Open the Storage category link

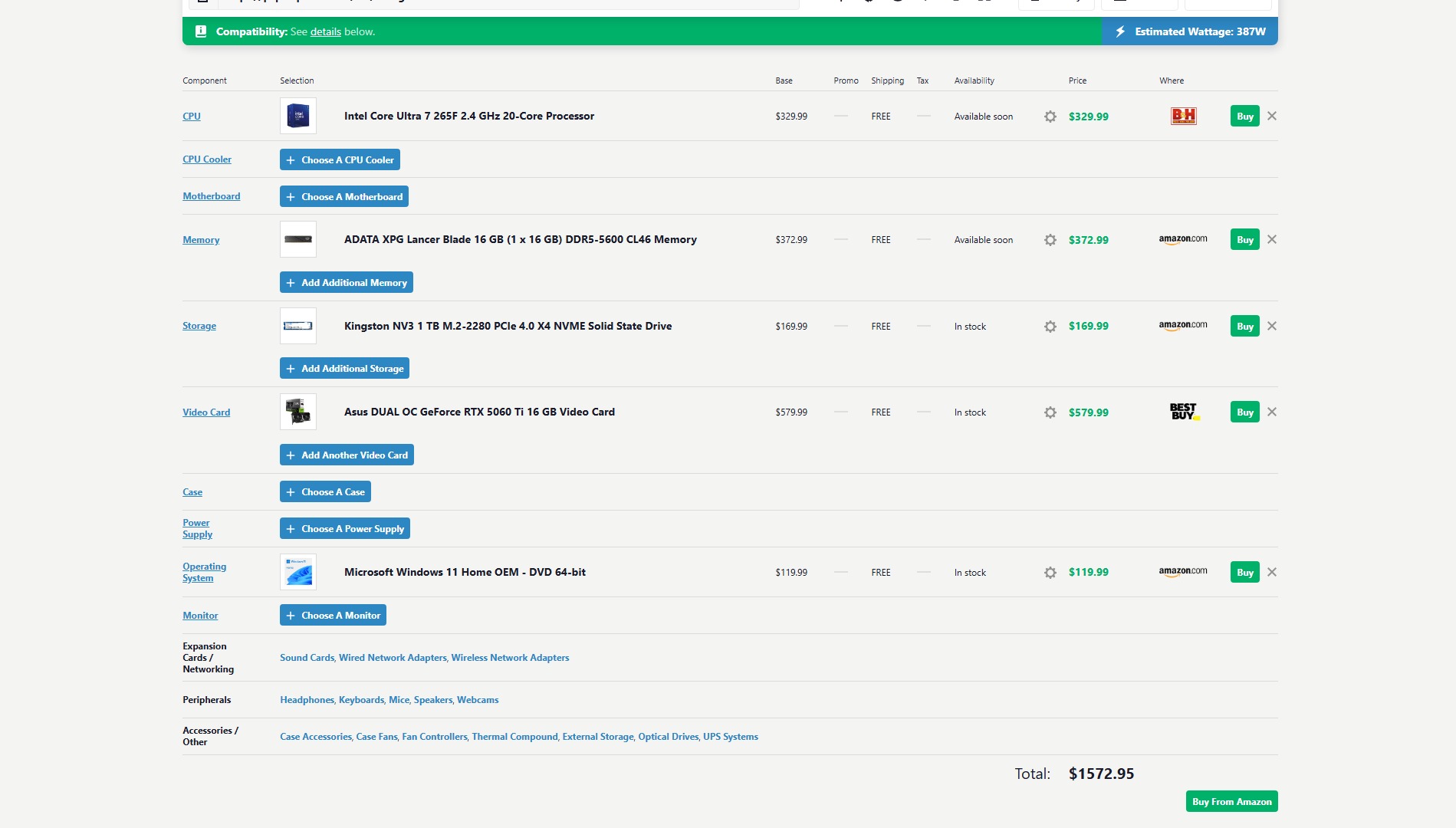click(x=199, y=326)
